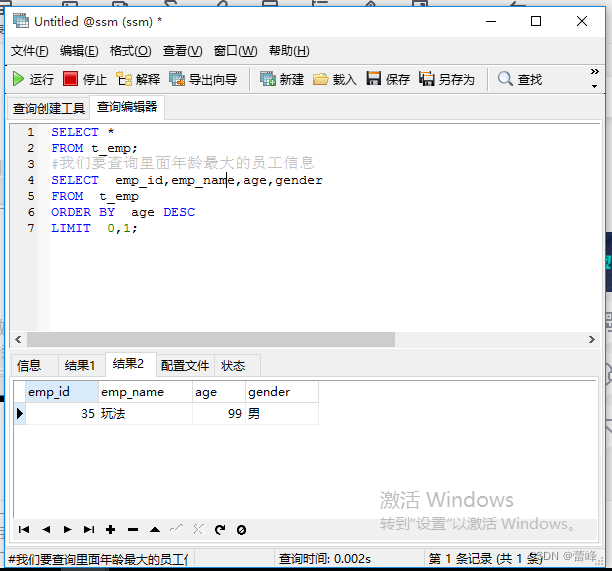Viewport: 612px width, 571px height.
Task: Open the 文件(F) menu
Action: click(x=30, y=51)
